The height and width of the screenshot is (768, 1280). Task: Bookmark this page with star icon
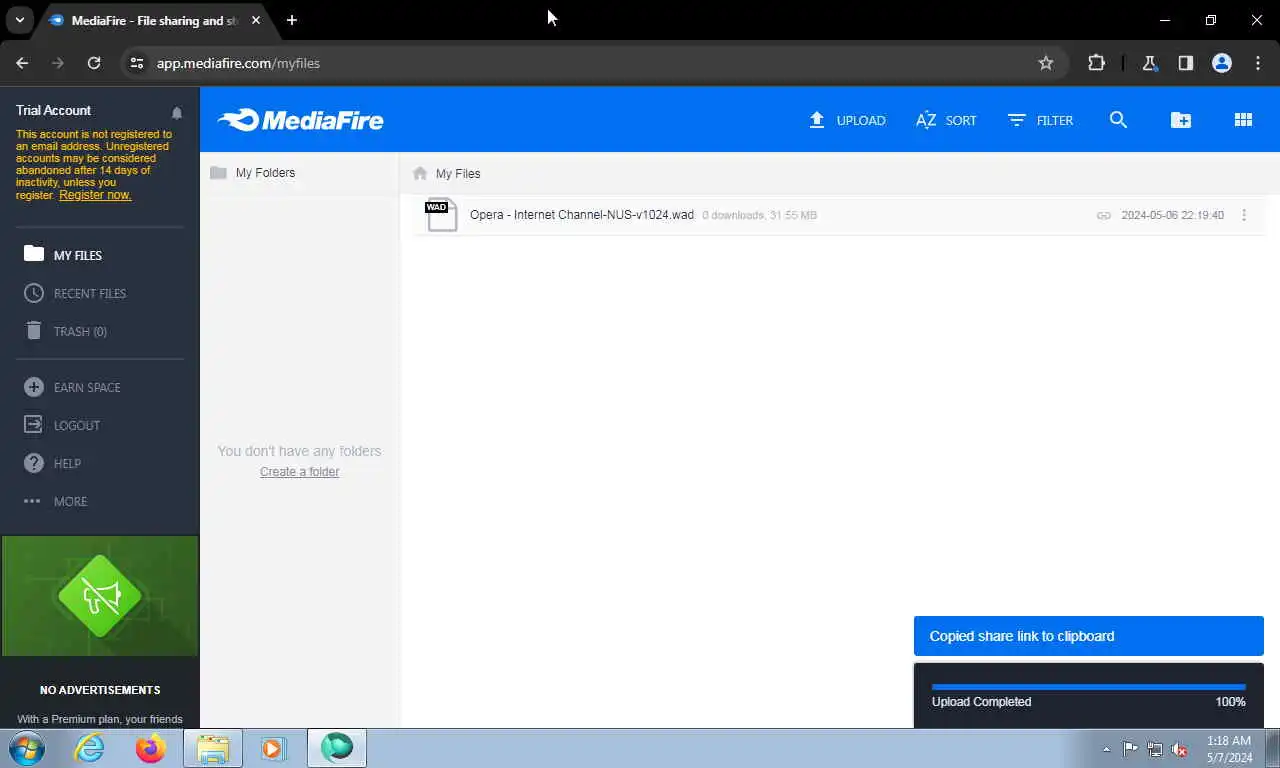[1046, 63]
